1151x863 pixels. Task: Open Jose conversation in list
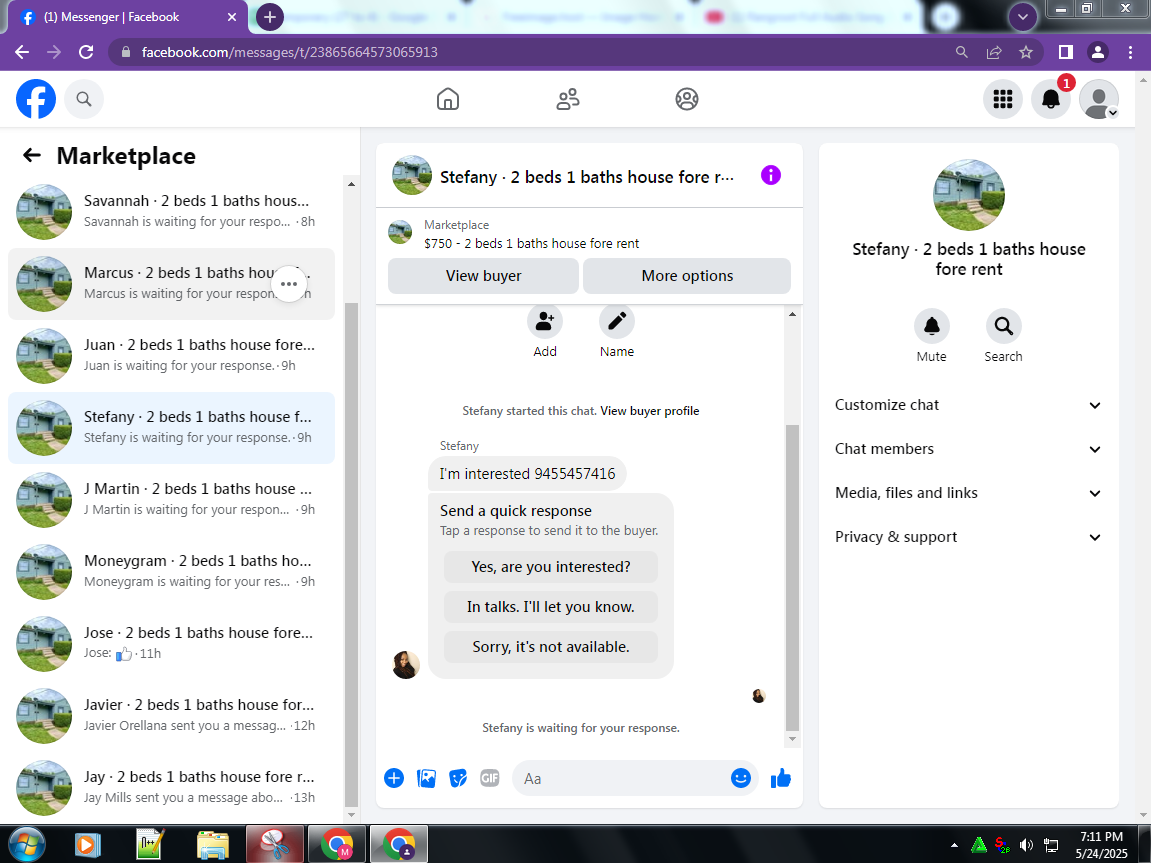pyautogui.click(x=171, y=644)
